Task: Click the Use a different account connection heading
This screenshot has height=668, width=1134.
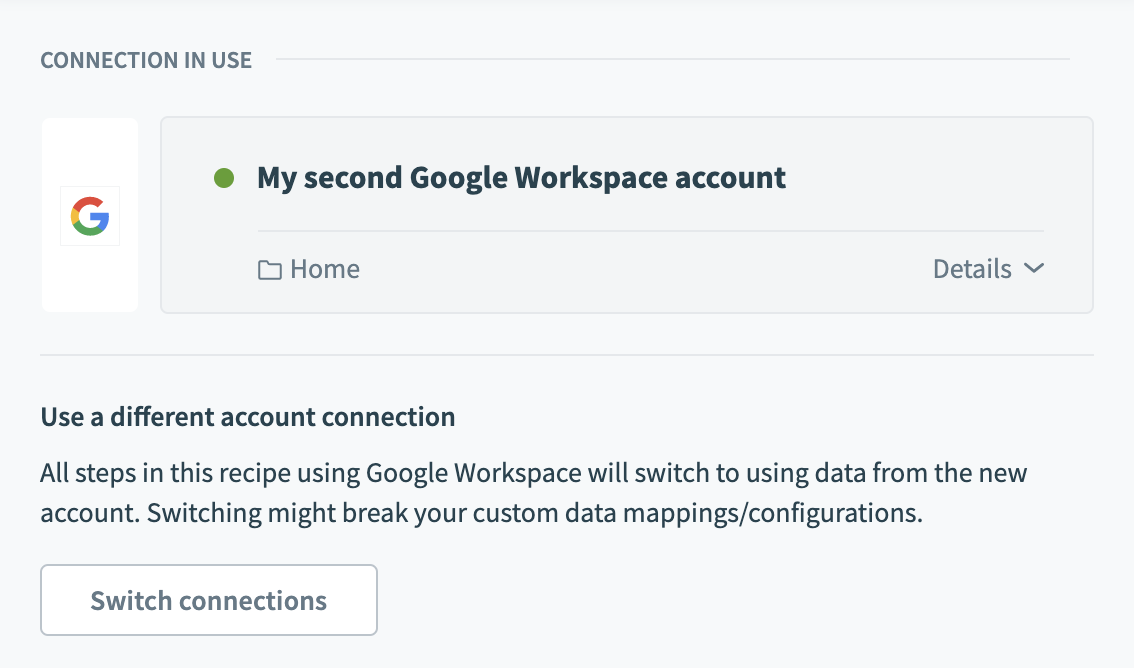Action: click(x=248, y=416)
